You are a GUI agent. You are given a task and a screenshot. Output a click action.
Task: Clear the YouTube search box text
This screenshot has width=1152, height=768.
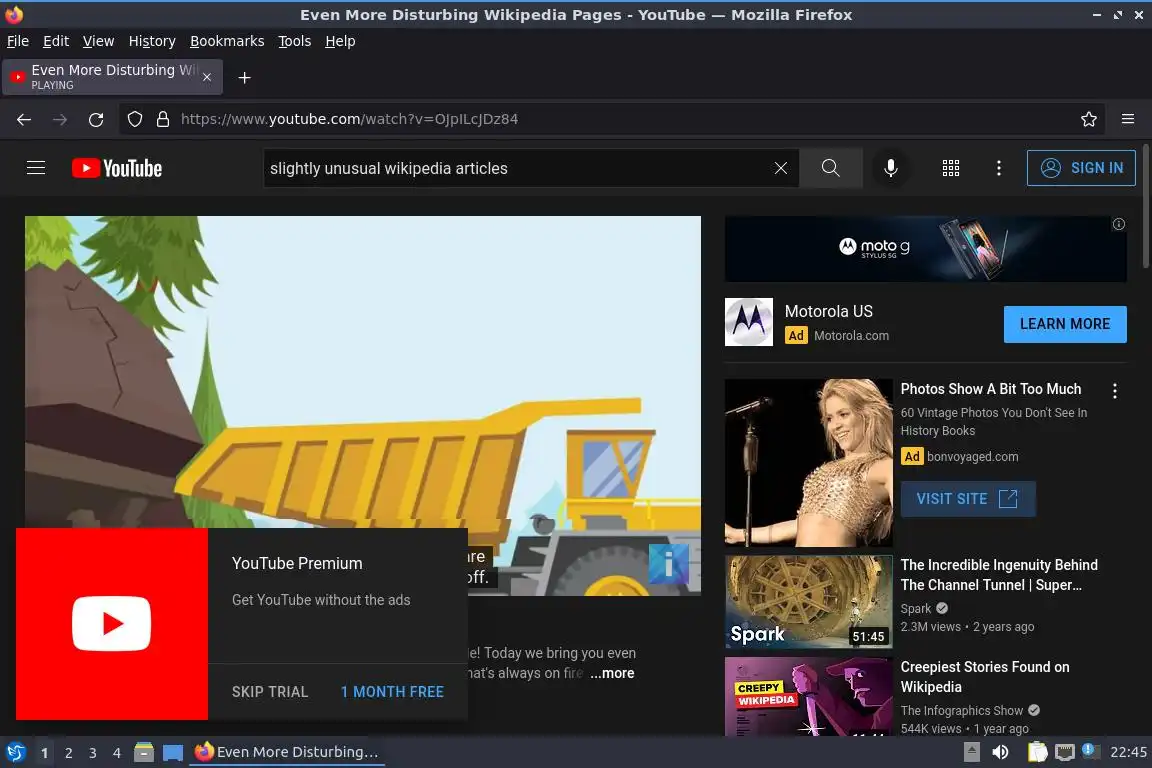tap(781, 168)
